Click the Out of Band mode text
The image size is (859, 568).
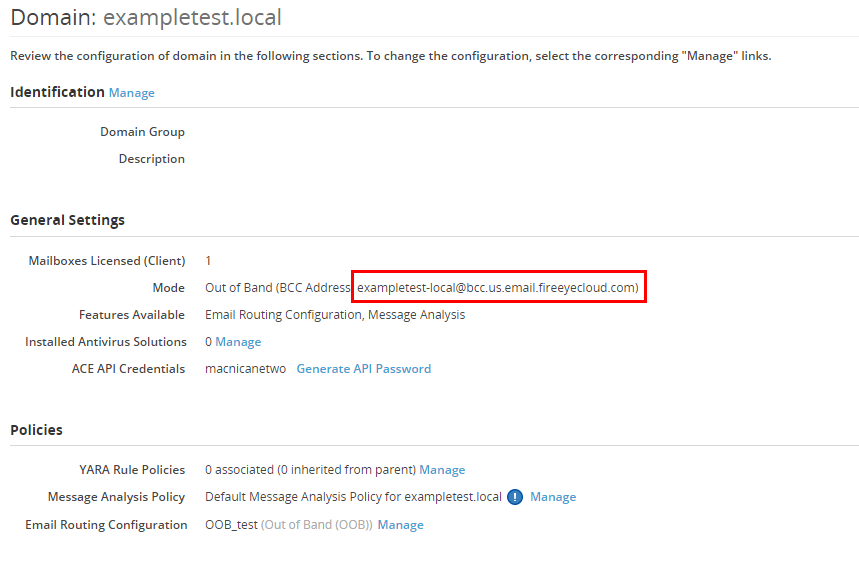[238, 288]
